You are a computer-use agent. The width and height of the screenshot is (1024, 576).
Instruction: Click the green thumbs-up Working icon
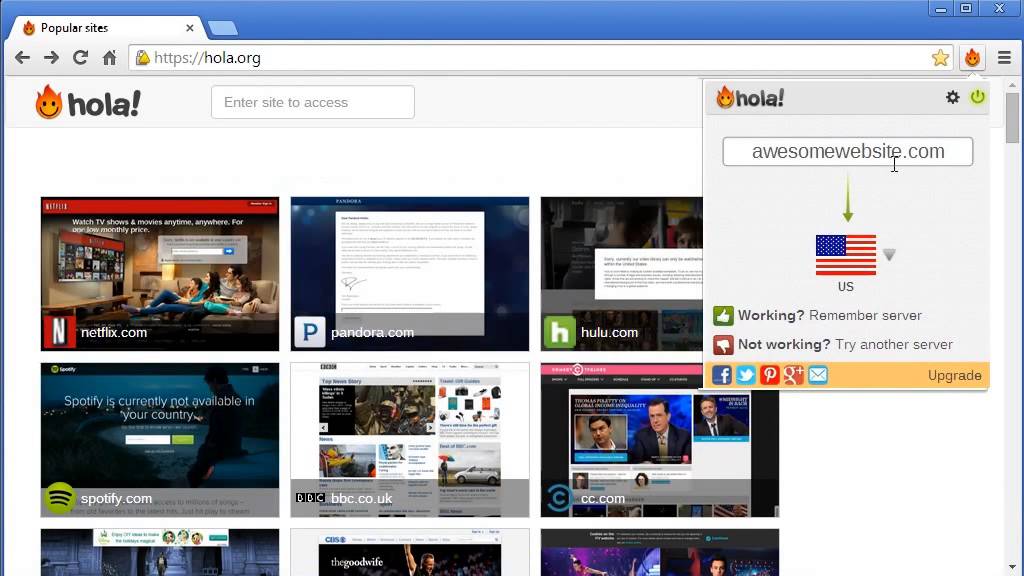coord(723,315)
